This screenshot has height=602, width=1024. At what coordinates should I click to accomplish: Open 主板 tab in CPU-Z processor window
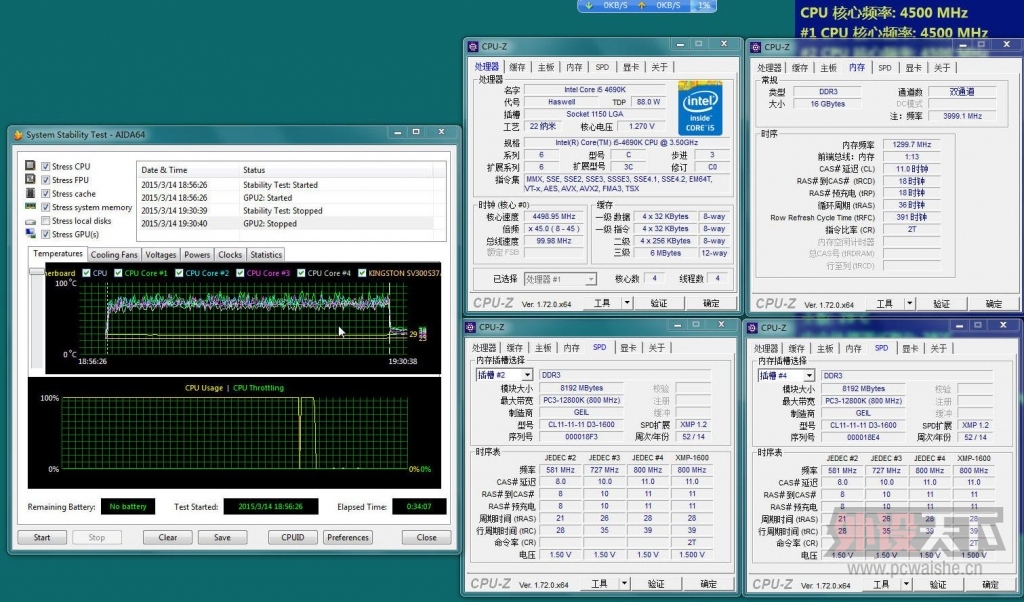coord(546,67)
